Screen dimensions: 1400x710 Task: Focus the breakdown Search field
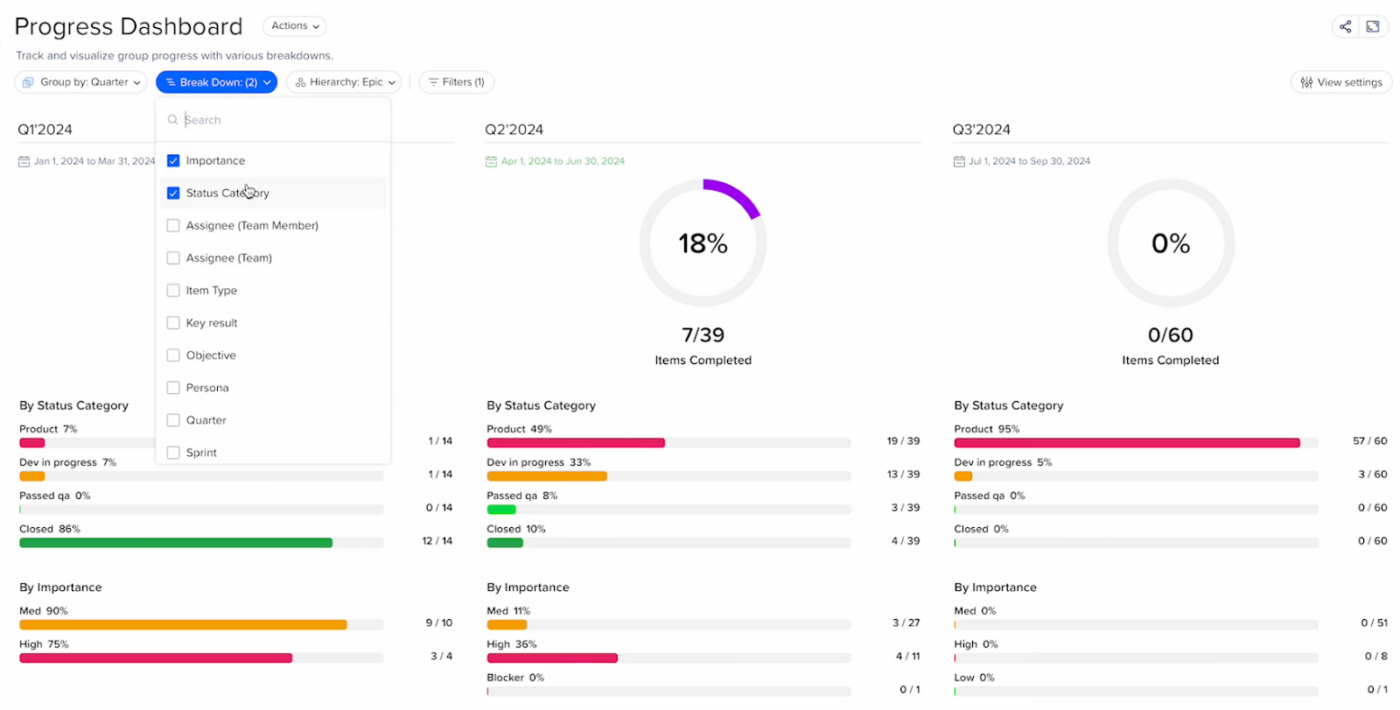tap(280, 120)
